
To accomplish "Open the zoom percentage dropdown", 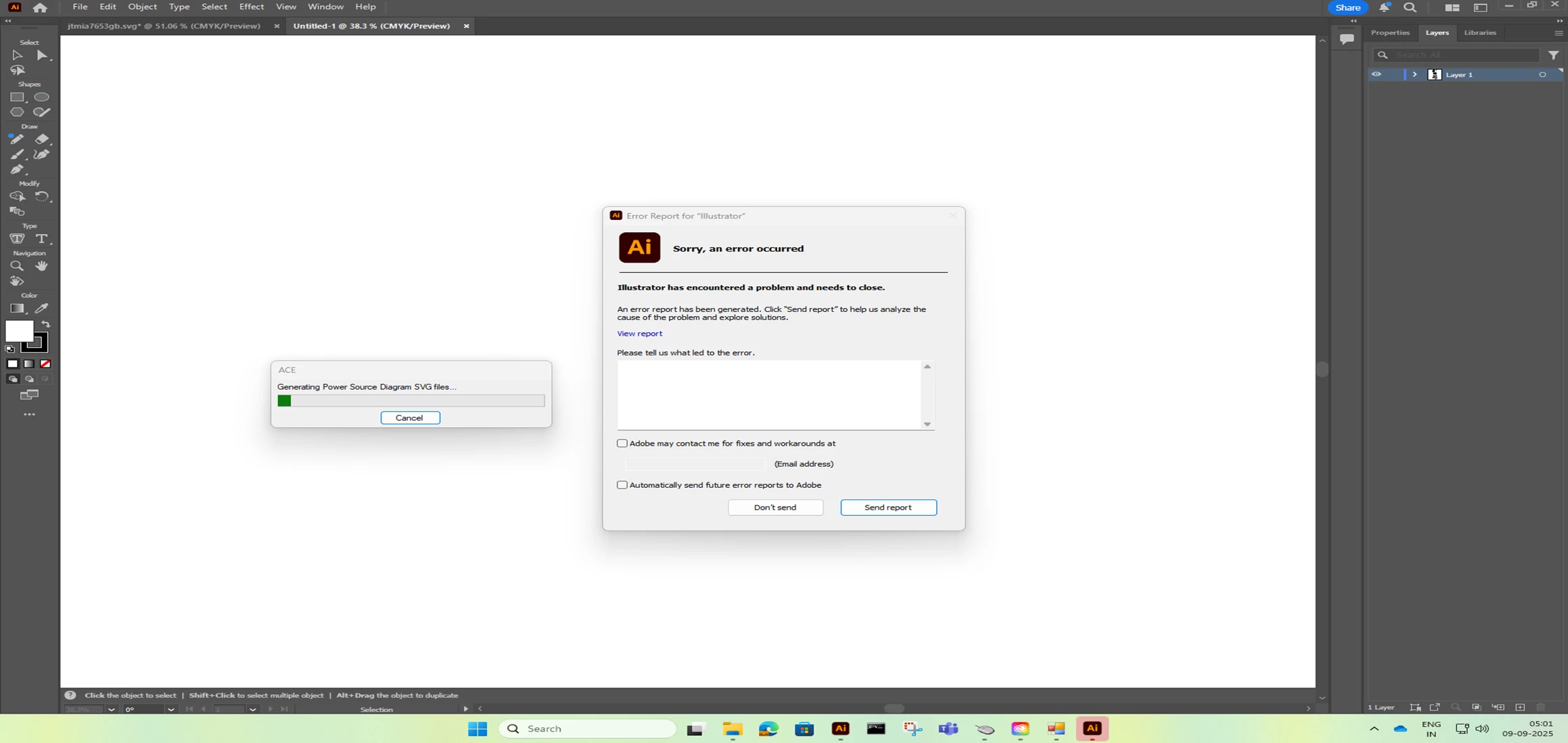I will tap(111, 709).
